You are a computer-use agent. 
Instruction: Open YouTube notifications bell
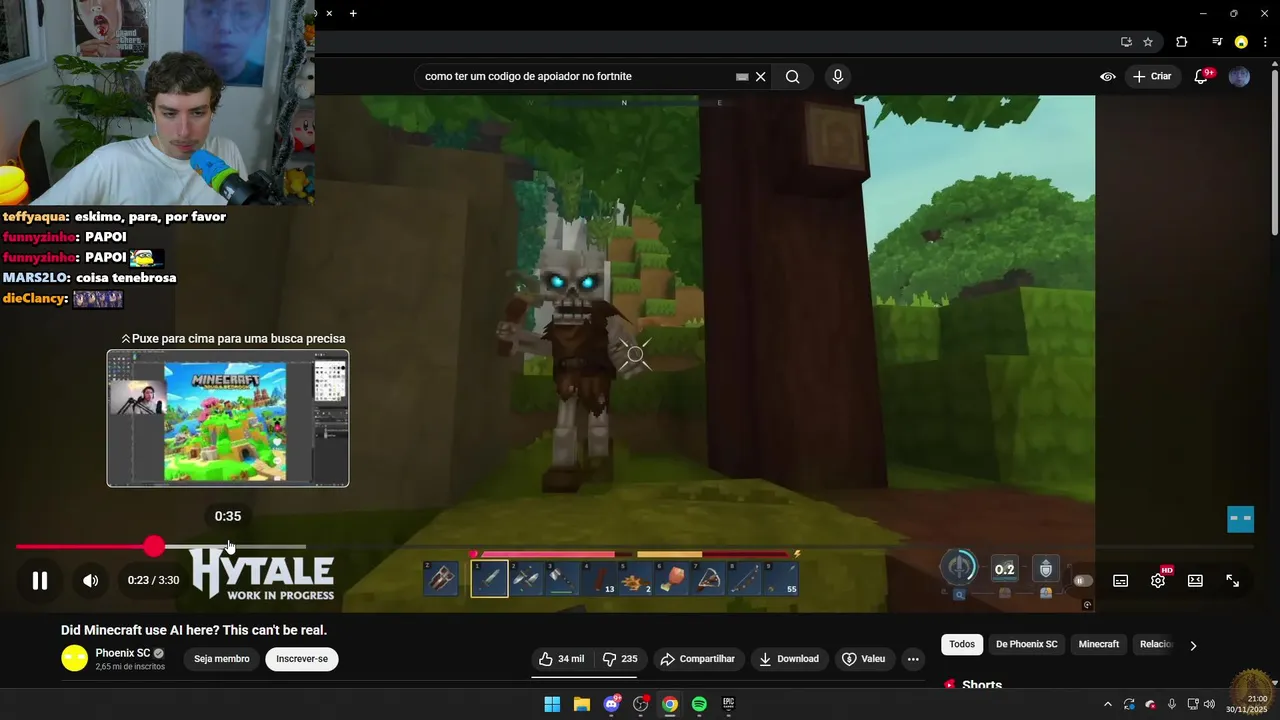coord(1202,76)
